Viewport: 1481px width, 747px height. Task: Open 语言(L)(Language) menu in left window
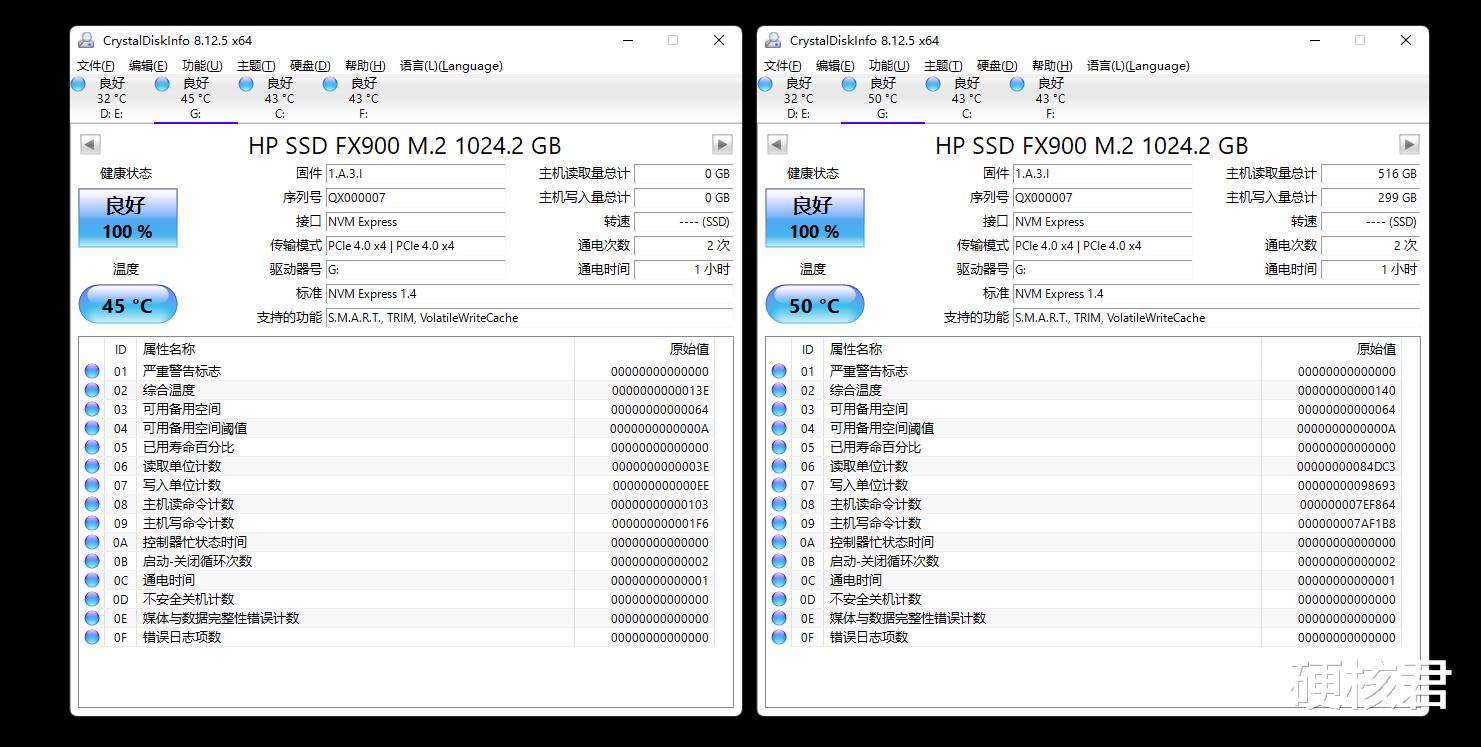click(x=451, y=66)
